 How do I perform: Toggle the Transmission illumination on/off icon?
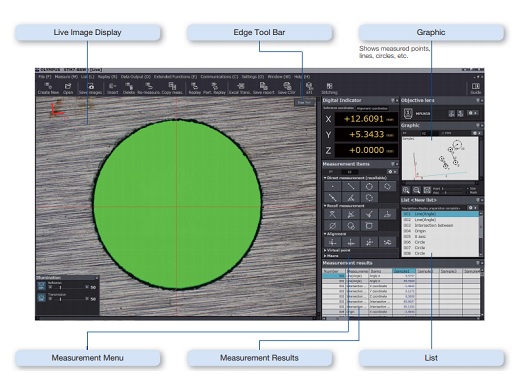(x=41, y=298)
